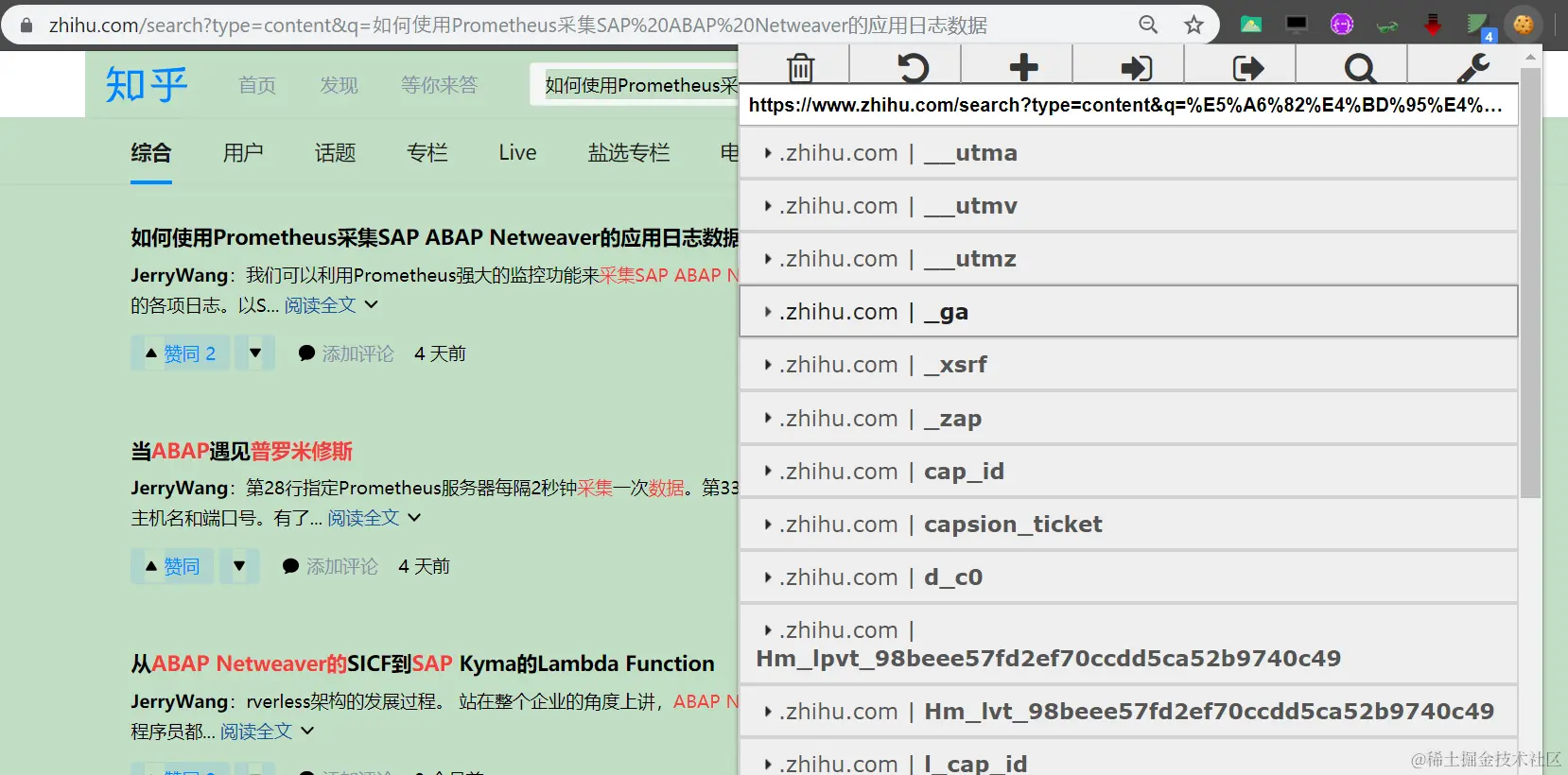Screen dimensions: 1568x775
Task: Click the reset cookies undo icon
Action: [913, 67]
